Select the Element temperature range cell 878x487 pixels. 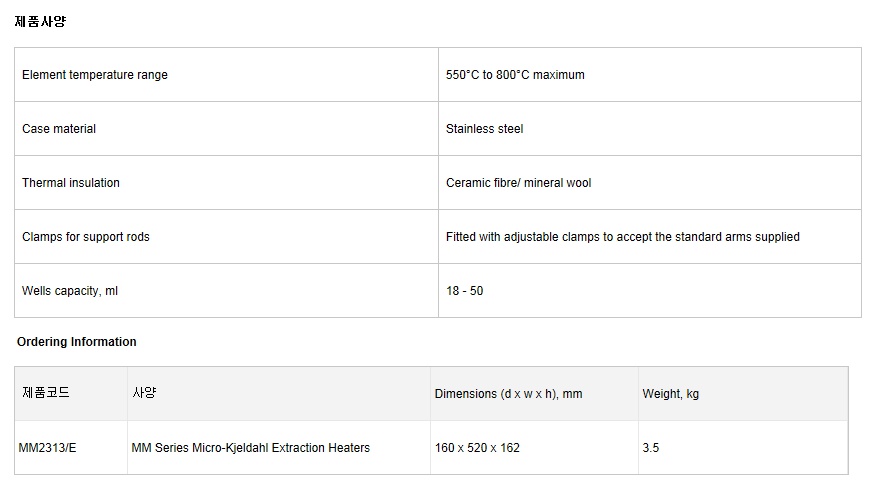click(x=226, y=74)
